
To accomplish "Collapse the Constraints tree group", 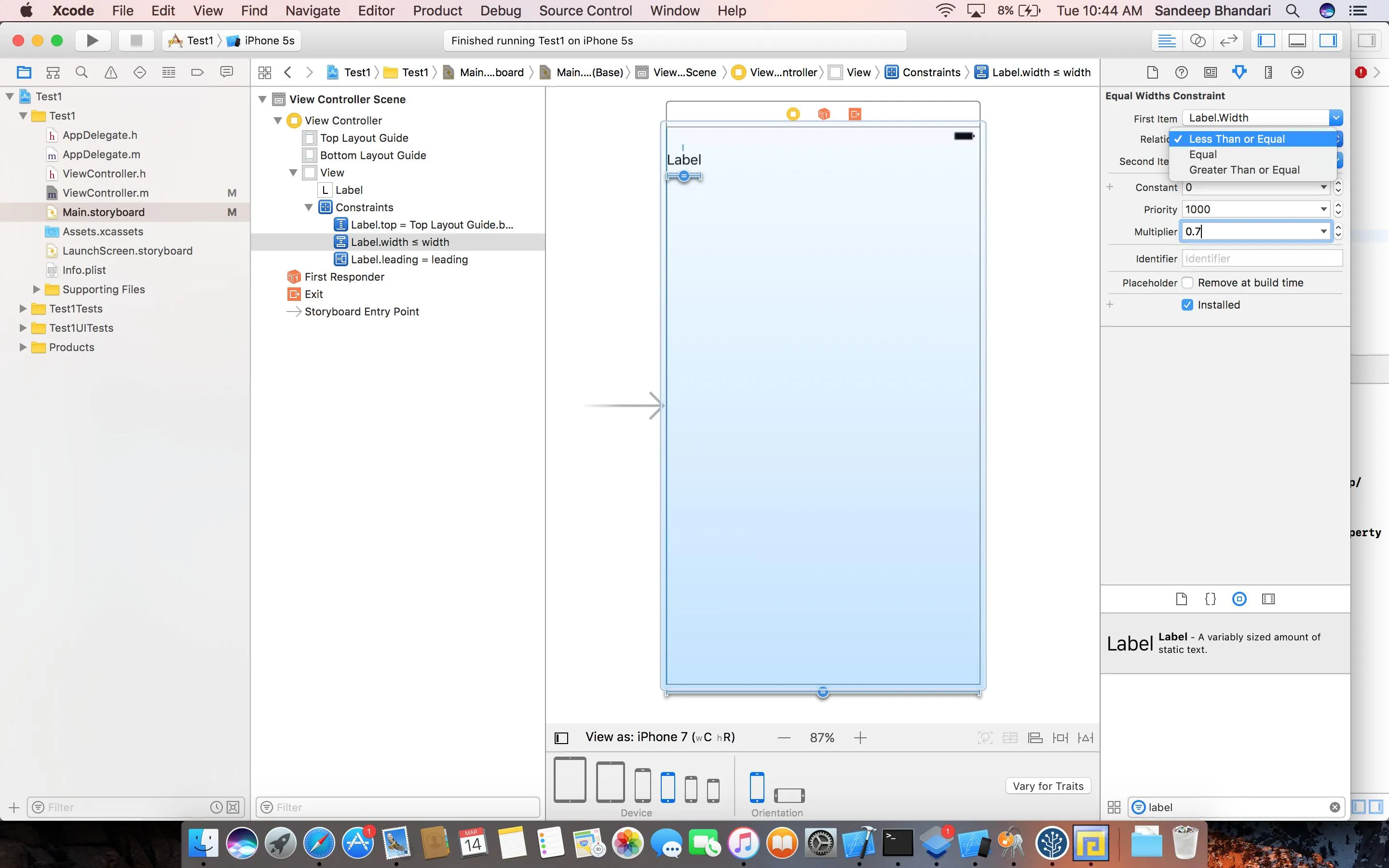I will (308, 207).
